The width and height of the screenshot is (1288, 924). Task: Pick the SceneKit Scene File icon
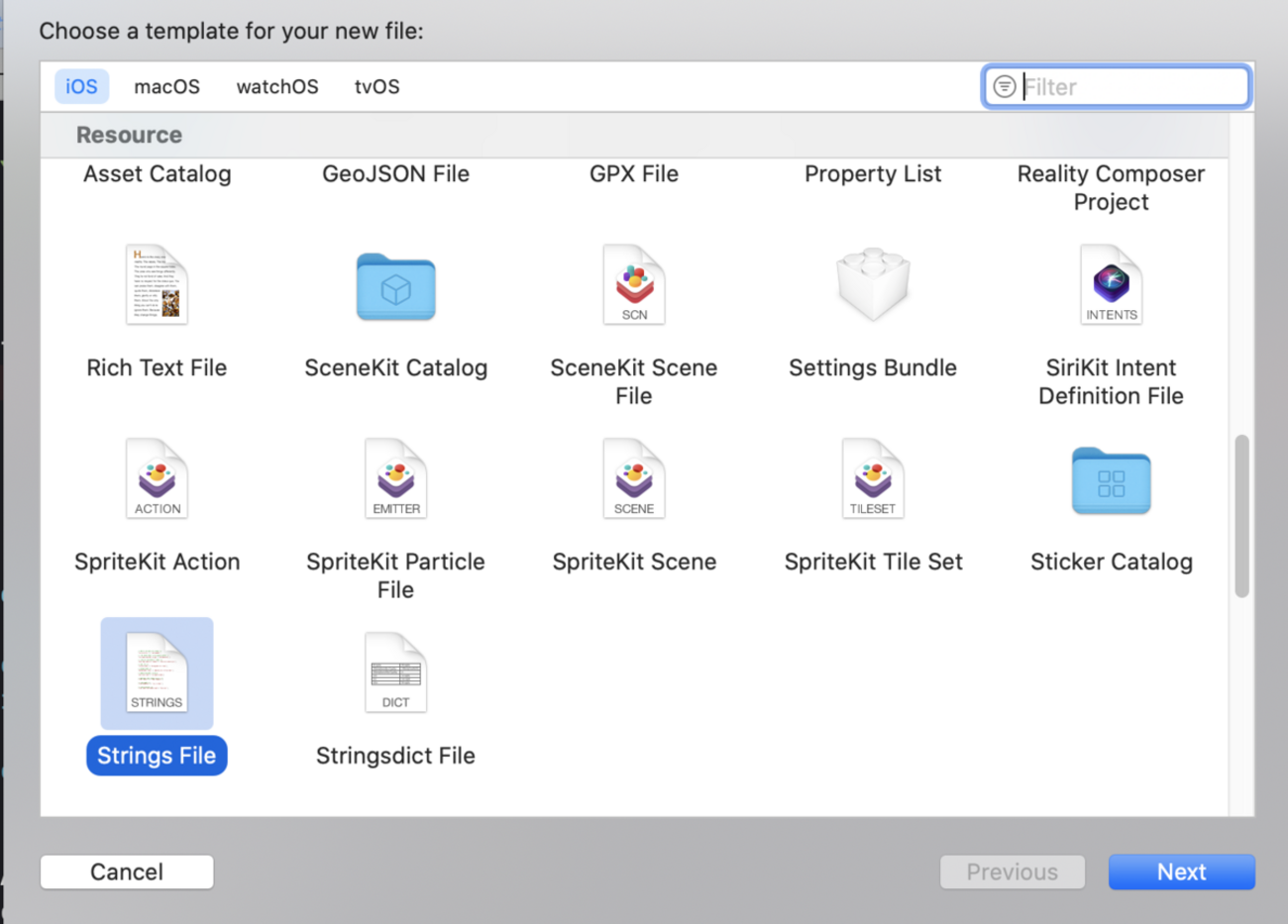click(634, 285)
